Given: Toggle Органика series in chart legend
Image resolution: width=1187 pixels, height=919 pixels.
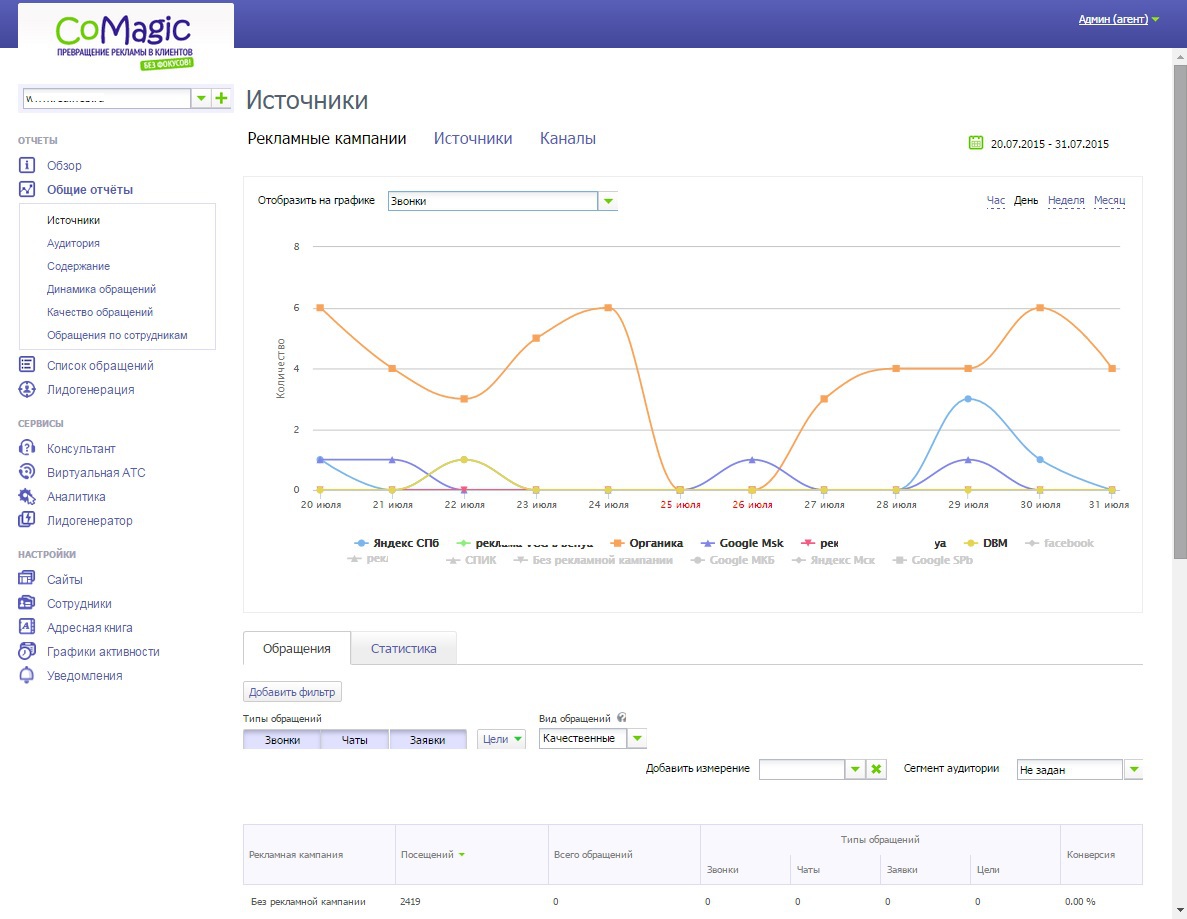Looking at the screenshot, I should [647, 543].
